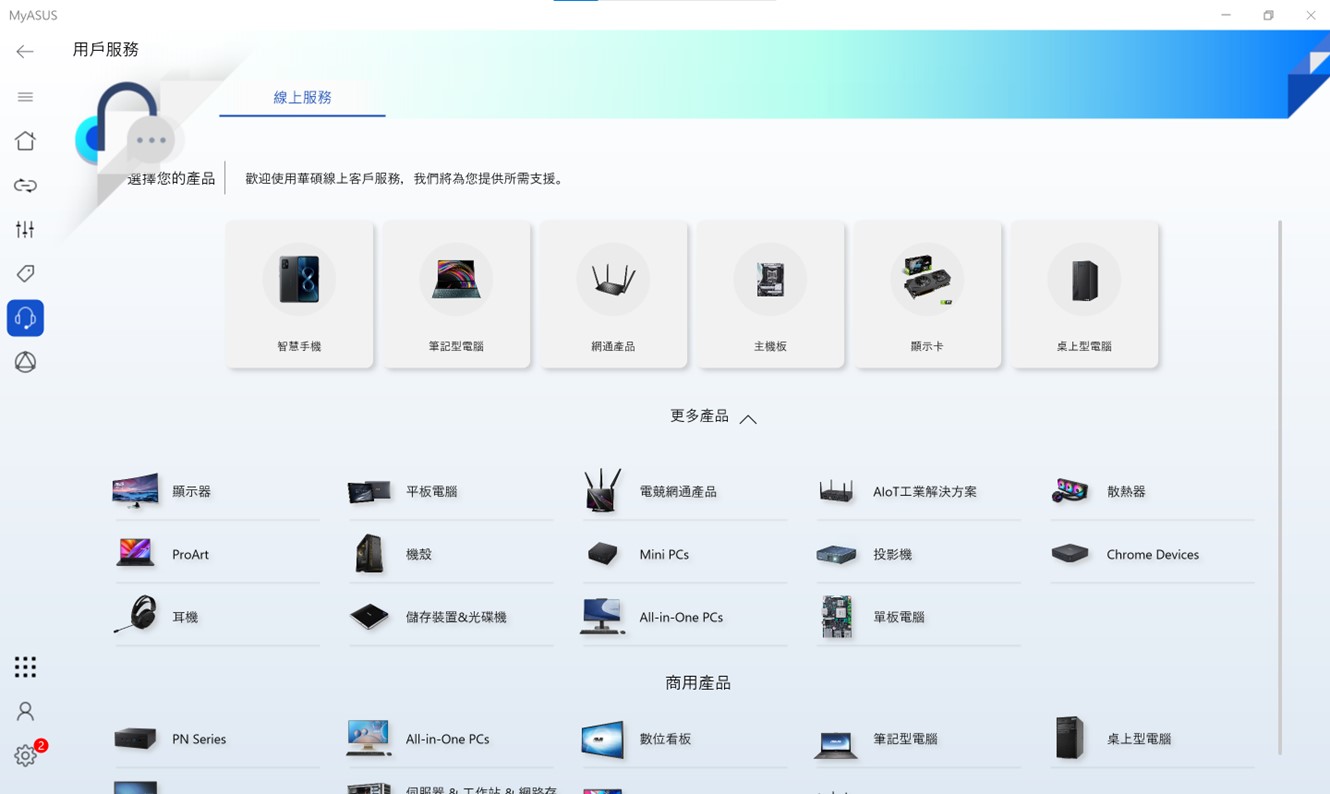
Task: Choose the 桌上型電腦 product card
Action: coord(1084,294)
